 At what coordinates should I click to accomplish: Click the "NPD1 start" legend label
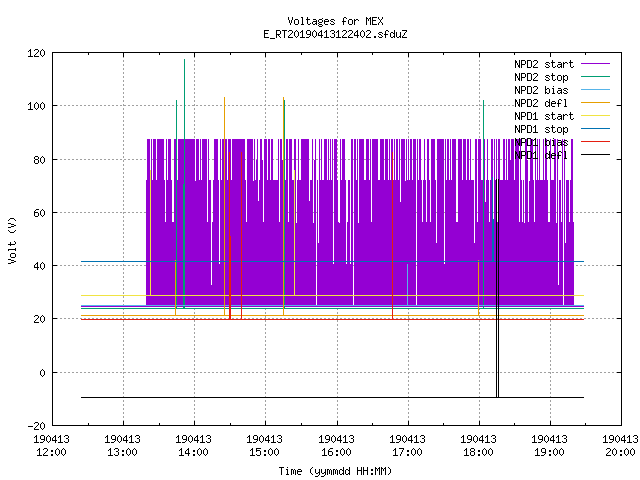point(544,116)
